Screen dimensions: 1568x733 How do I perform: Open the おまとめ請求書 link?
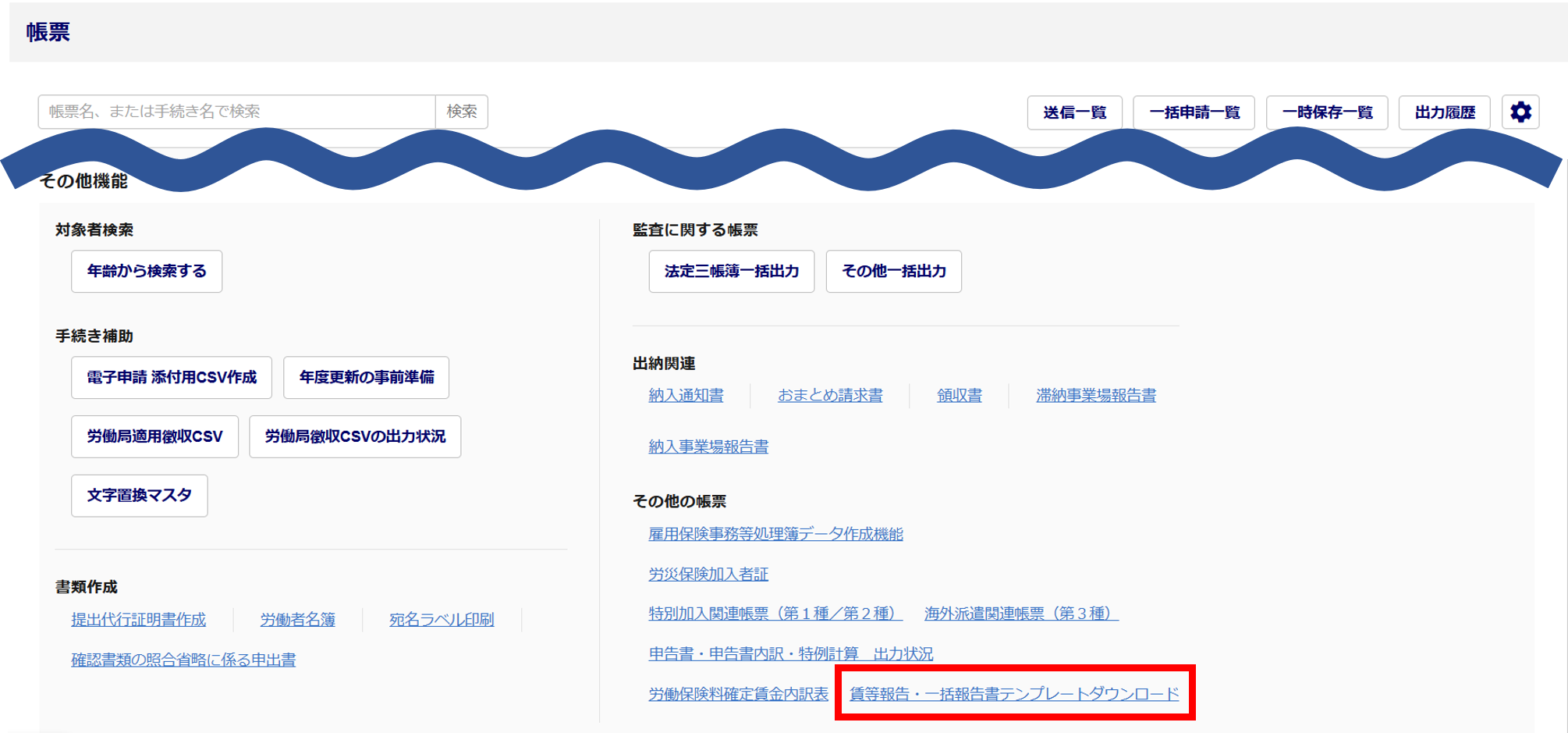click(x=829, y=396)
